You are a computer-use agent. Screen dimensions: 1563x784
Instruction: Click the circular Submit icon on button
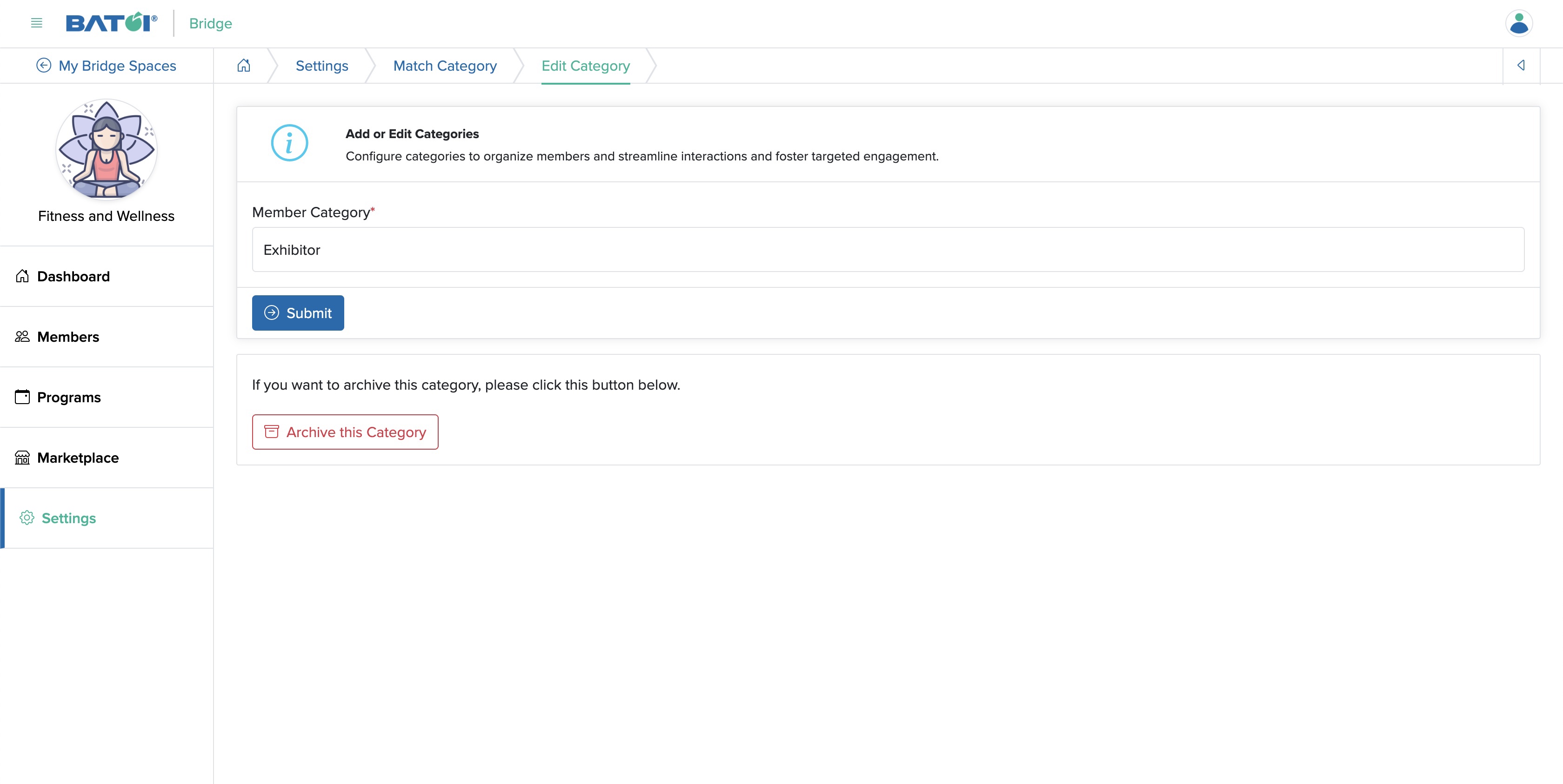[x=271, y=312]
